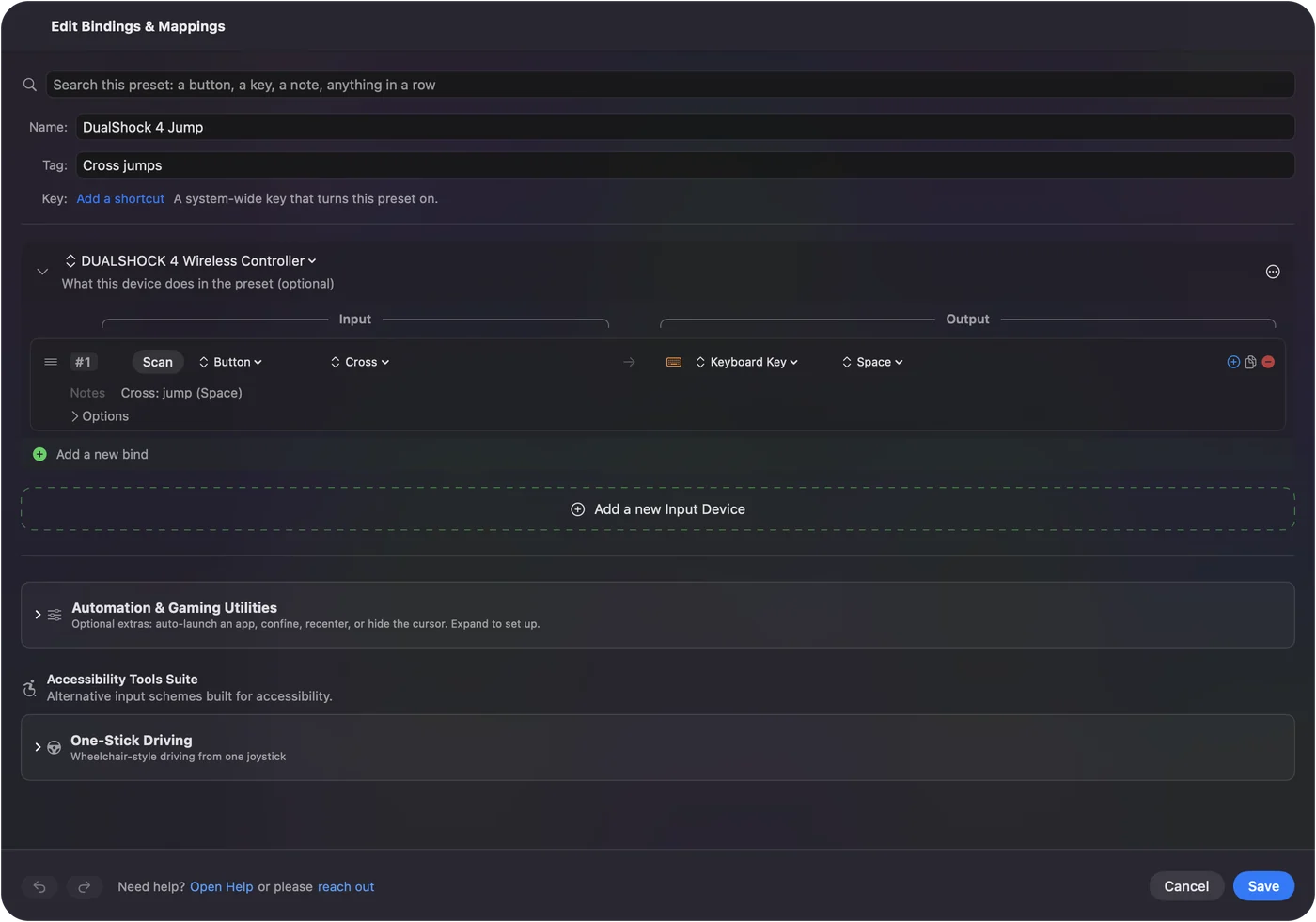Expand the Options disclosure for bind #1
This screenshot has height=922, width=1316.
[x=100, y=416]
